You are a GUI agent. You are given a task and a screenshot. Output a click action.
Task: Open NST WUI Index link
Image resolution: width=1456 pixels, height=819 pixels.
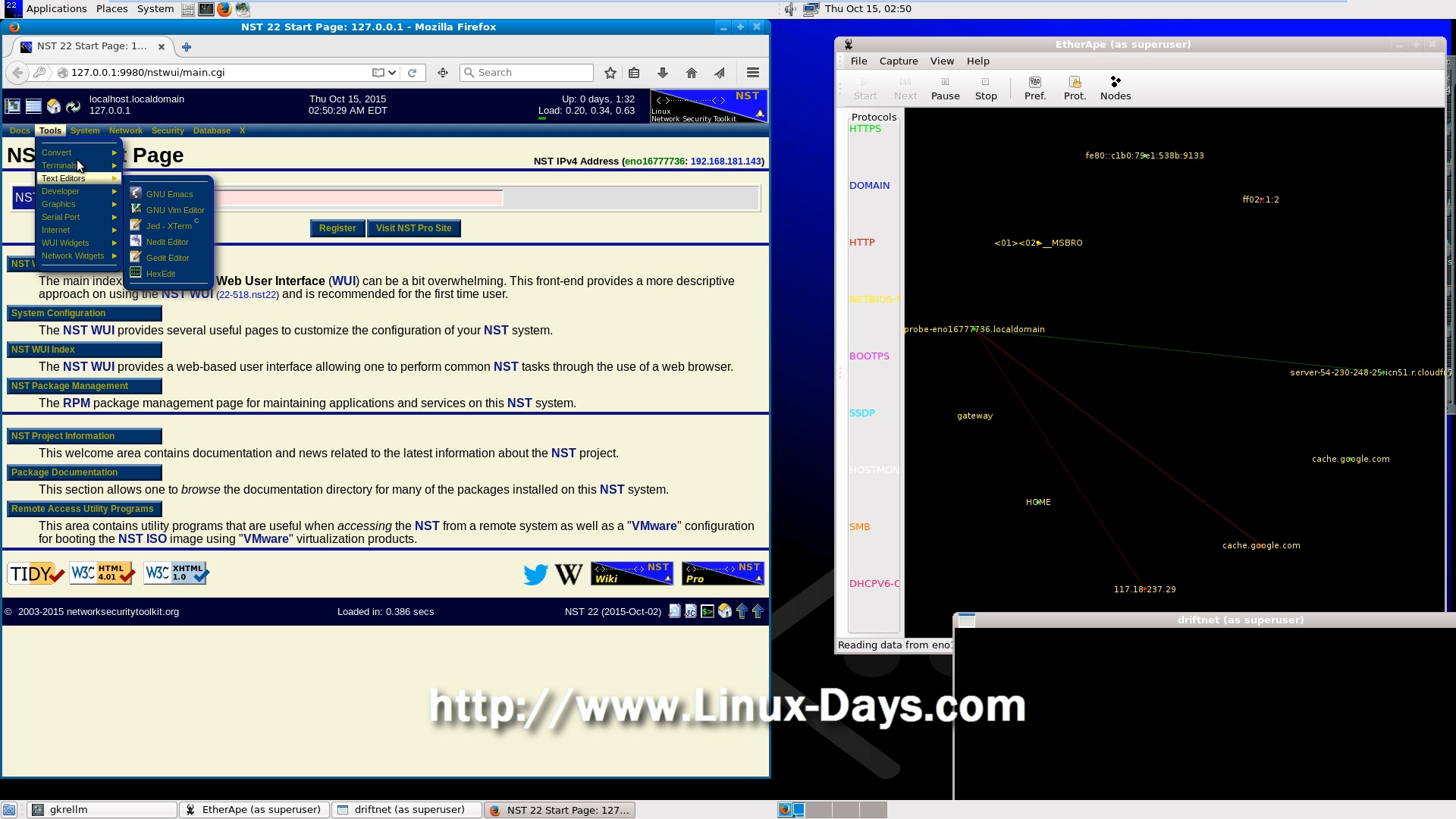tap(84, 350)
